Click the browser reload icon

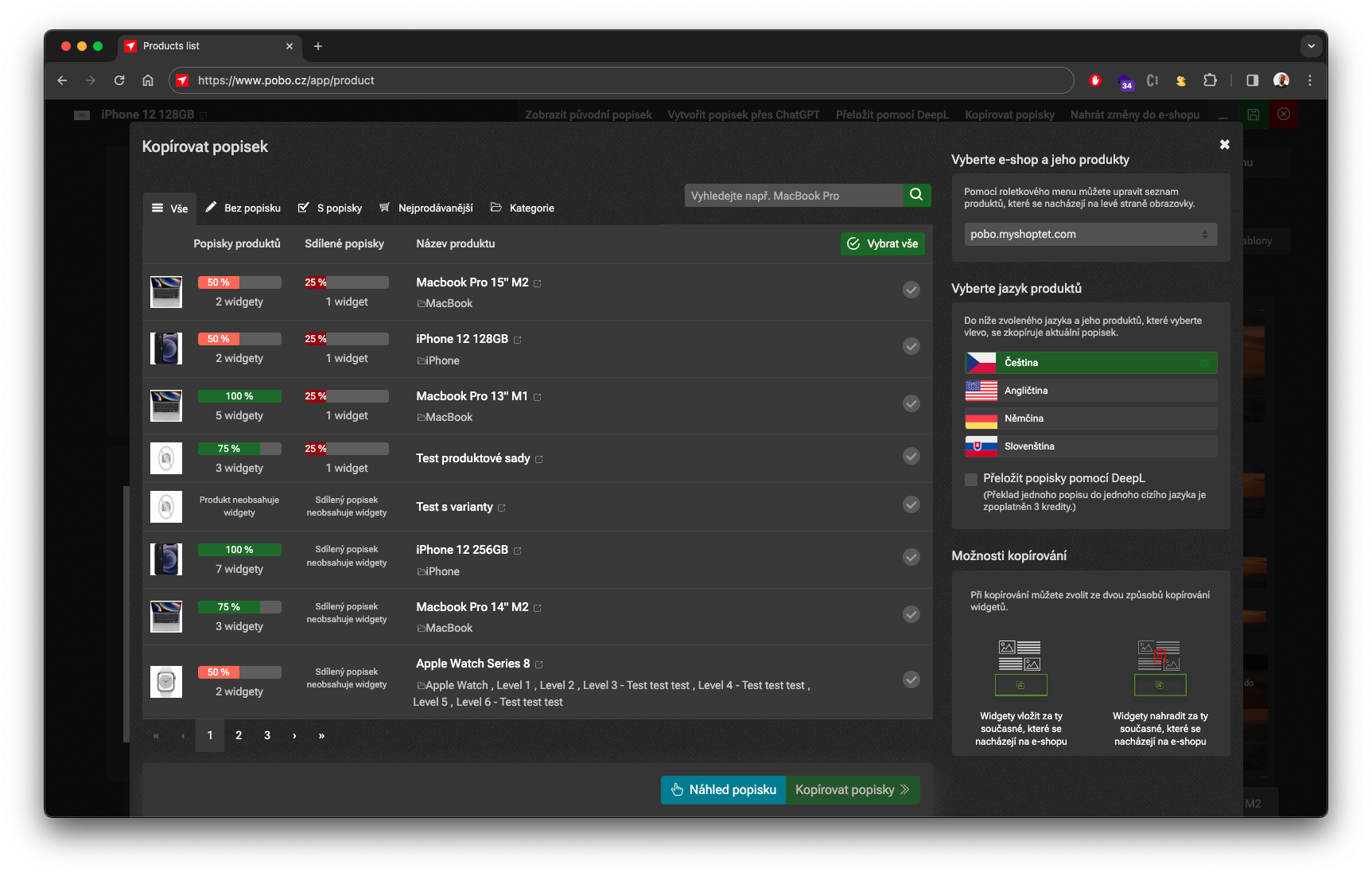click(x=119, y=80)
